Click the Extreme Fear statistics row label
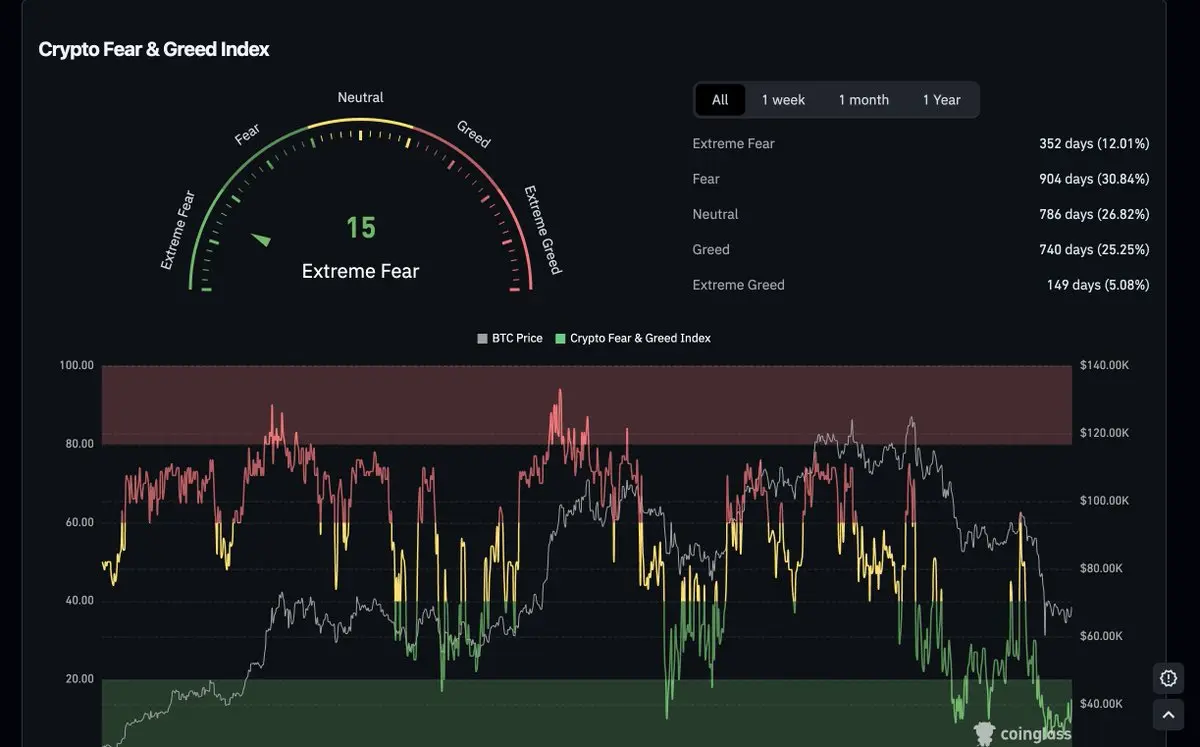This screenshot has width=1200, height=747. coord(733,144)
